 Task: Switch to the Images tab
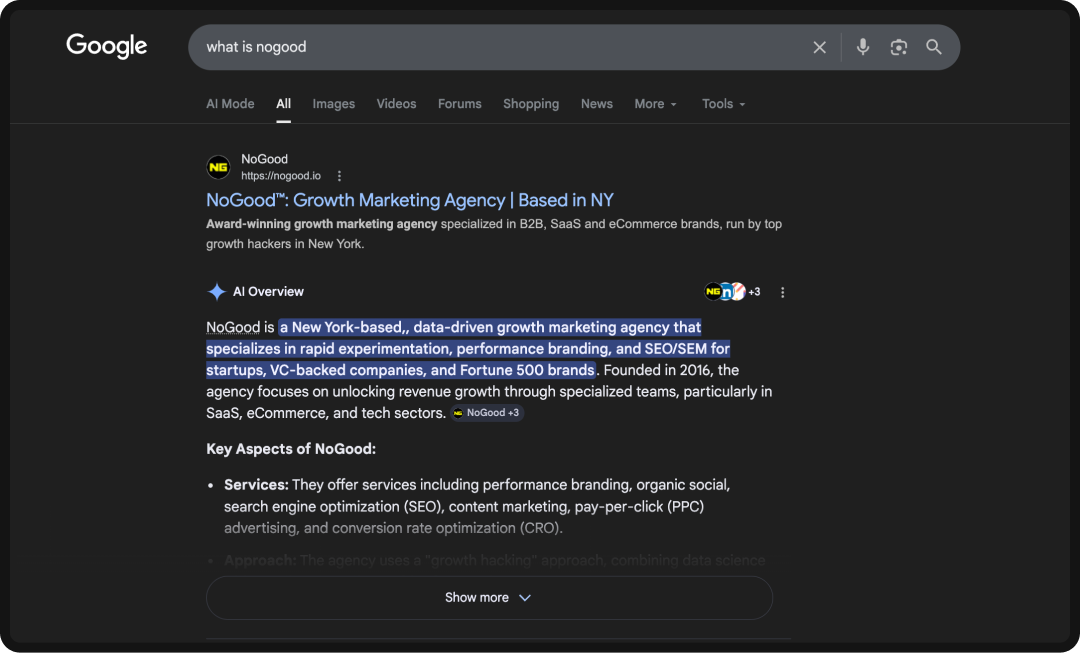(333, 103)
